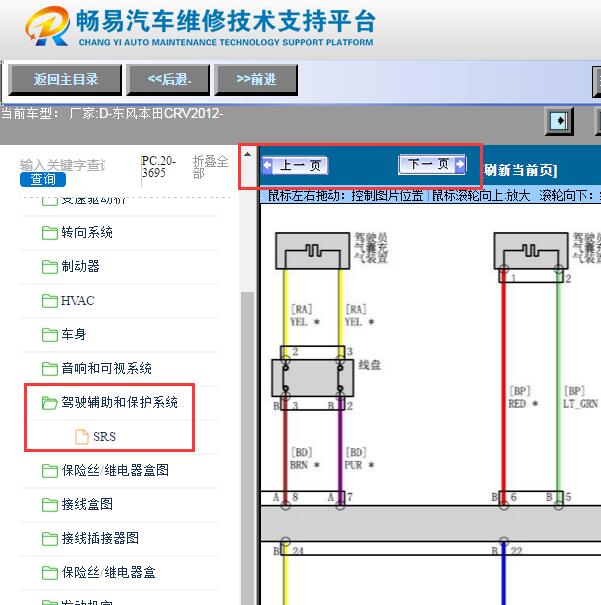Click the 车身 folder icon
601x605 pixels.
(x=50, y=335)
